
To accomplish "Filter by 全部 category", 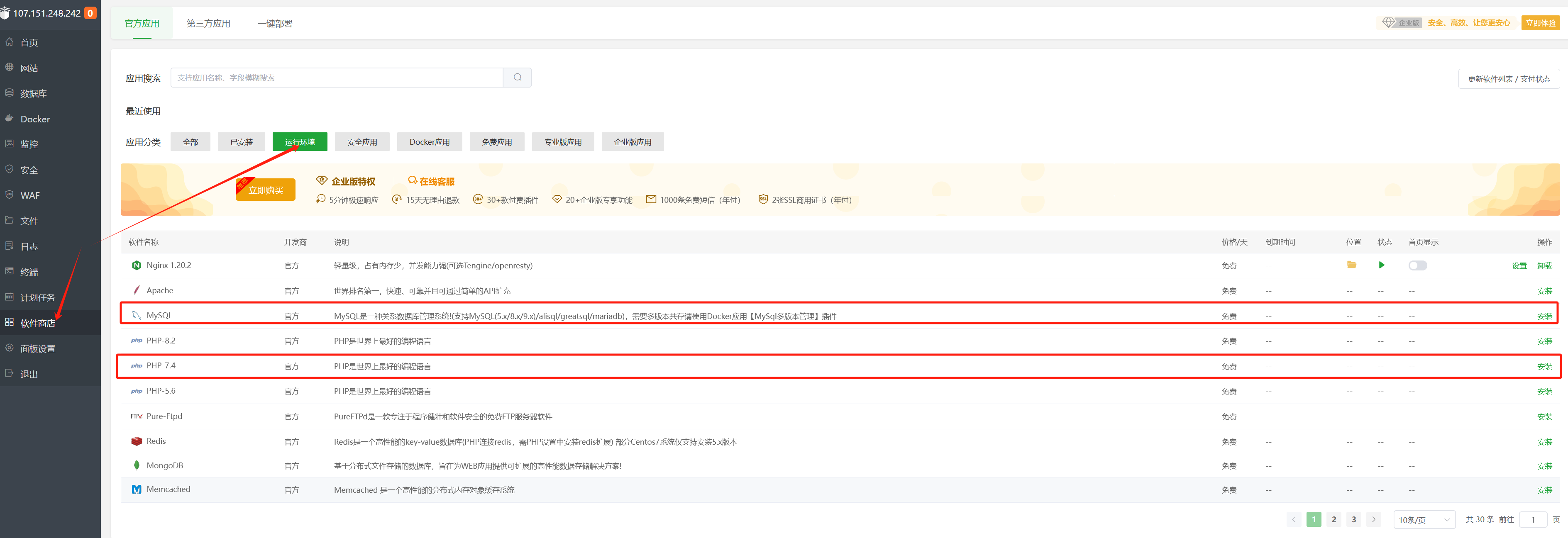I will pos(191,142).
